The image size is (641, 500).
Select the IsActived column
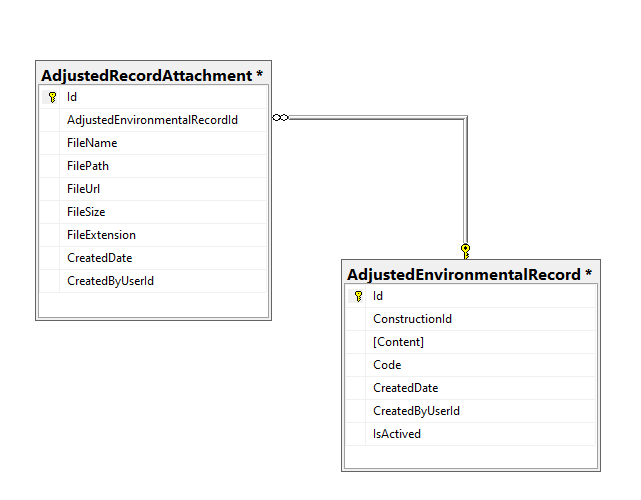click(x=397, y=434)
